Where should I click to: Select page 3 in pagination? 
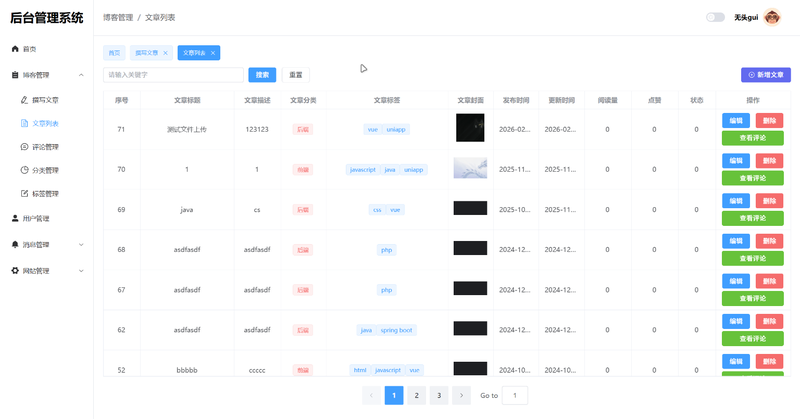439,396
